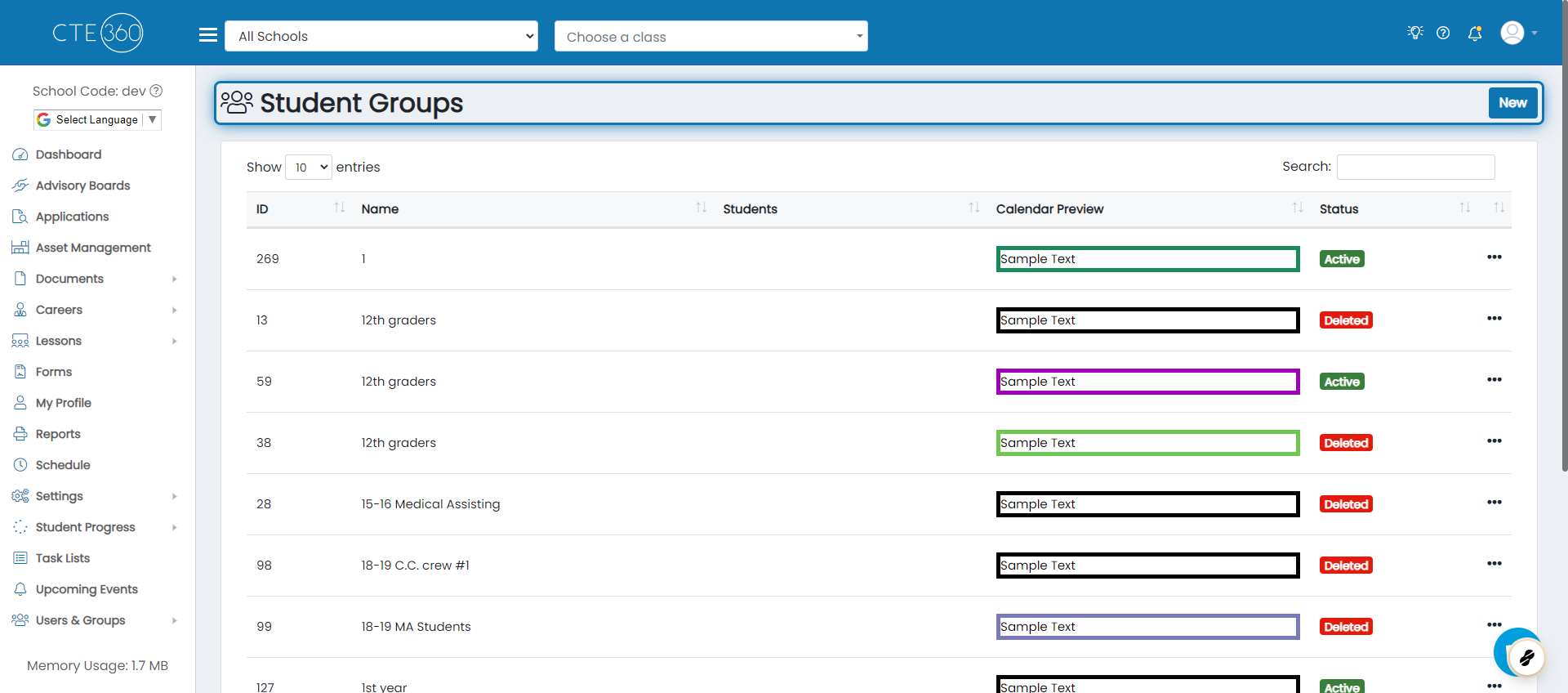
Task: Click the Applications icon in sidebar
Action: coord(20,217)
